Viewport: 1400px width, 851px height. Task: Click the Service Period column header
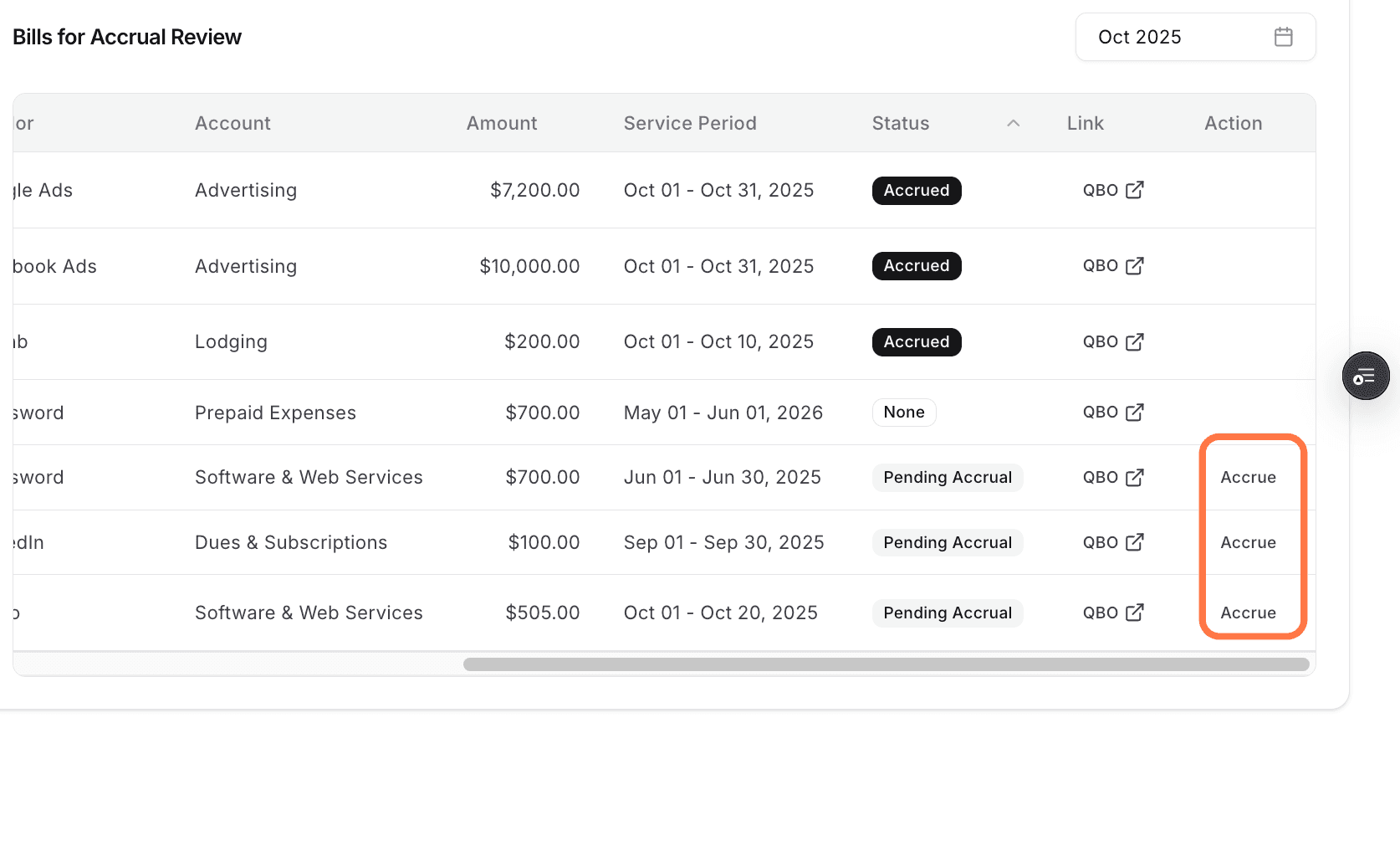[689, 122]
